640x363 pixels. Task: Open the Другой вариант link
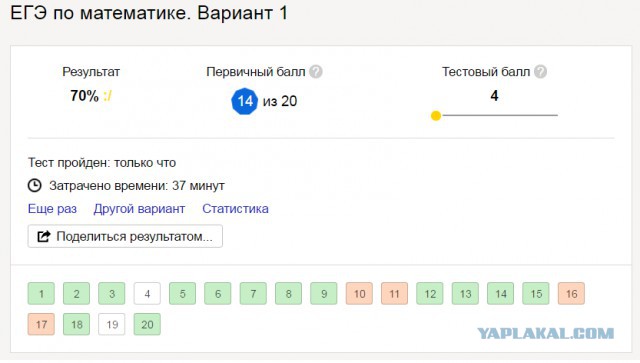pyautogui.click(x=139, y=209)
